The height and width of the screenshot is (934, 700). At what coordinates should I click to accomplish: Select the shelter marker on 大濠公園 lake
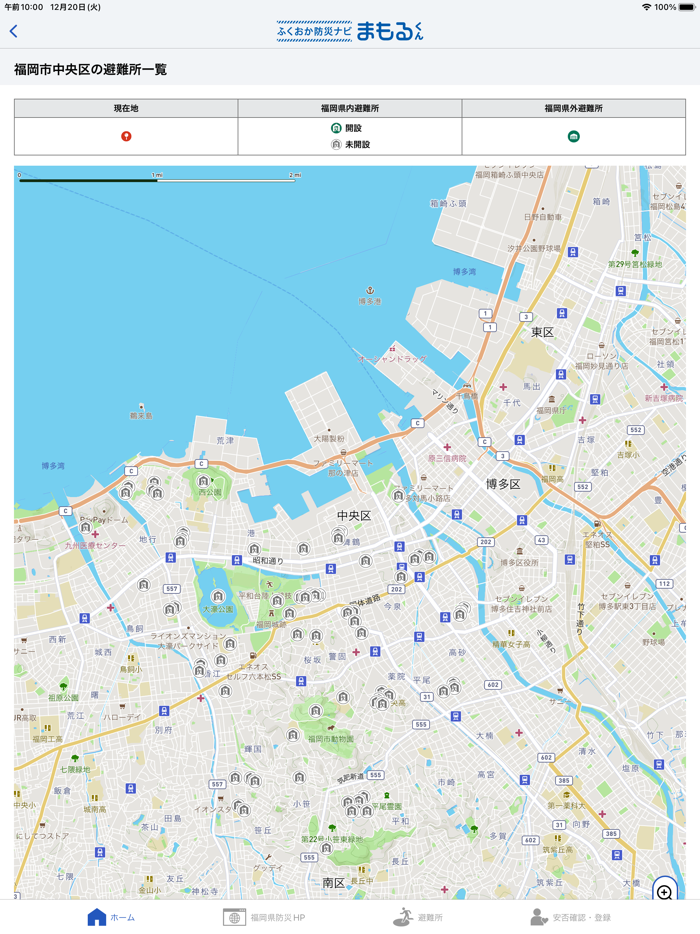click(x=219, y=596)
